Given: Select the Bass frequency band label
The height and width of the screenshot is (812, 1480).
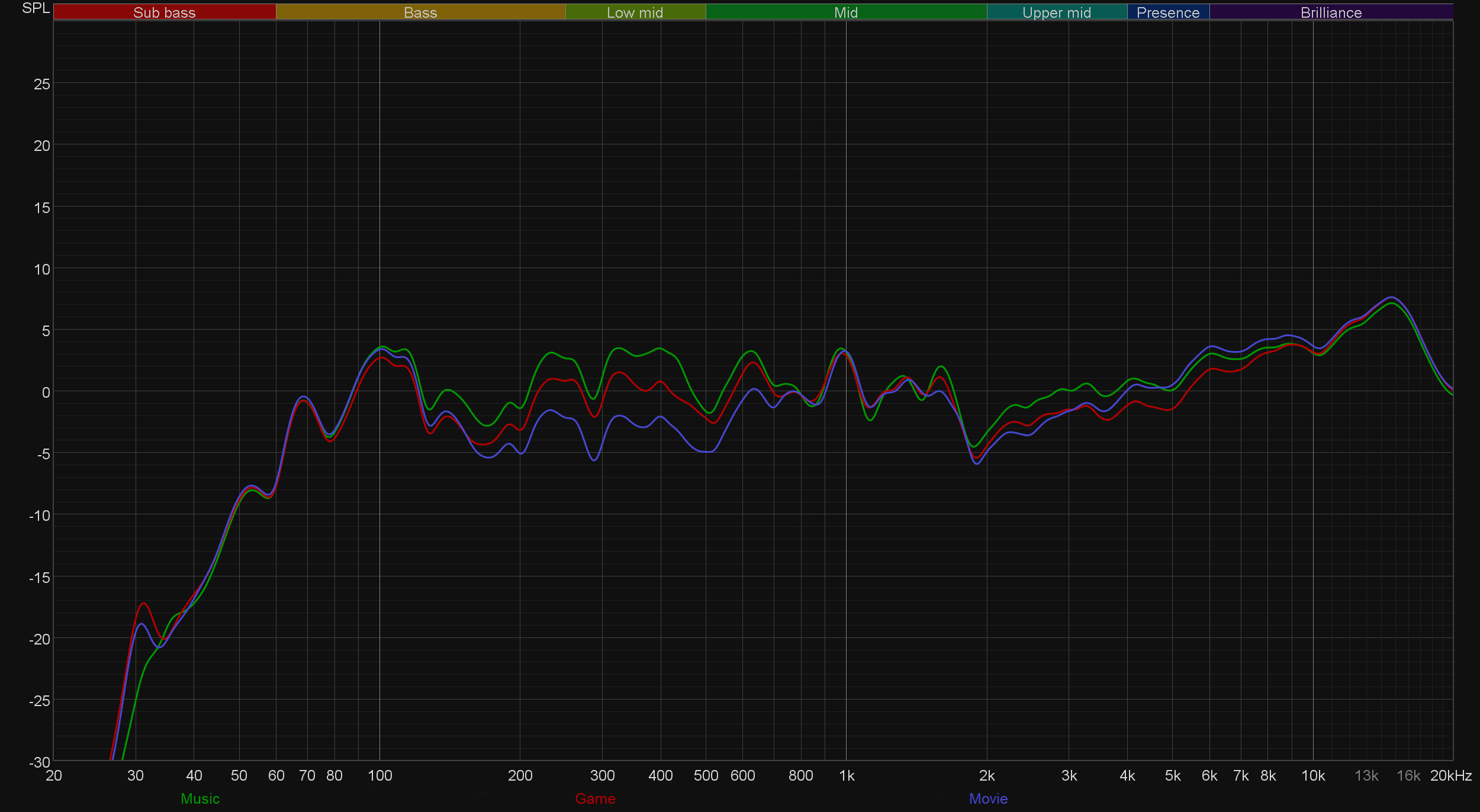Looking at the screenshot, I should (420, 12).
